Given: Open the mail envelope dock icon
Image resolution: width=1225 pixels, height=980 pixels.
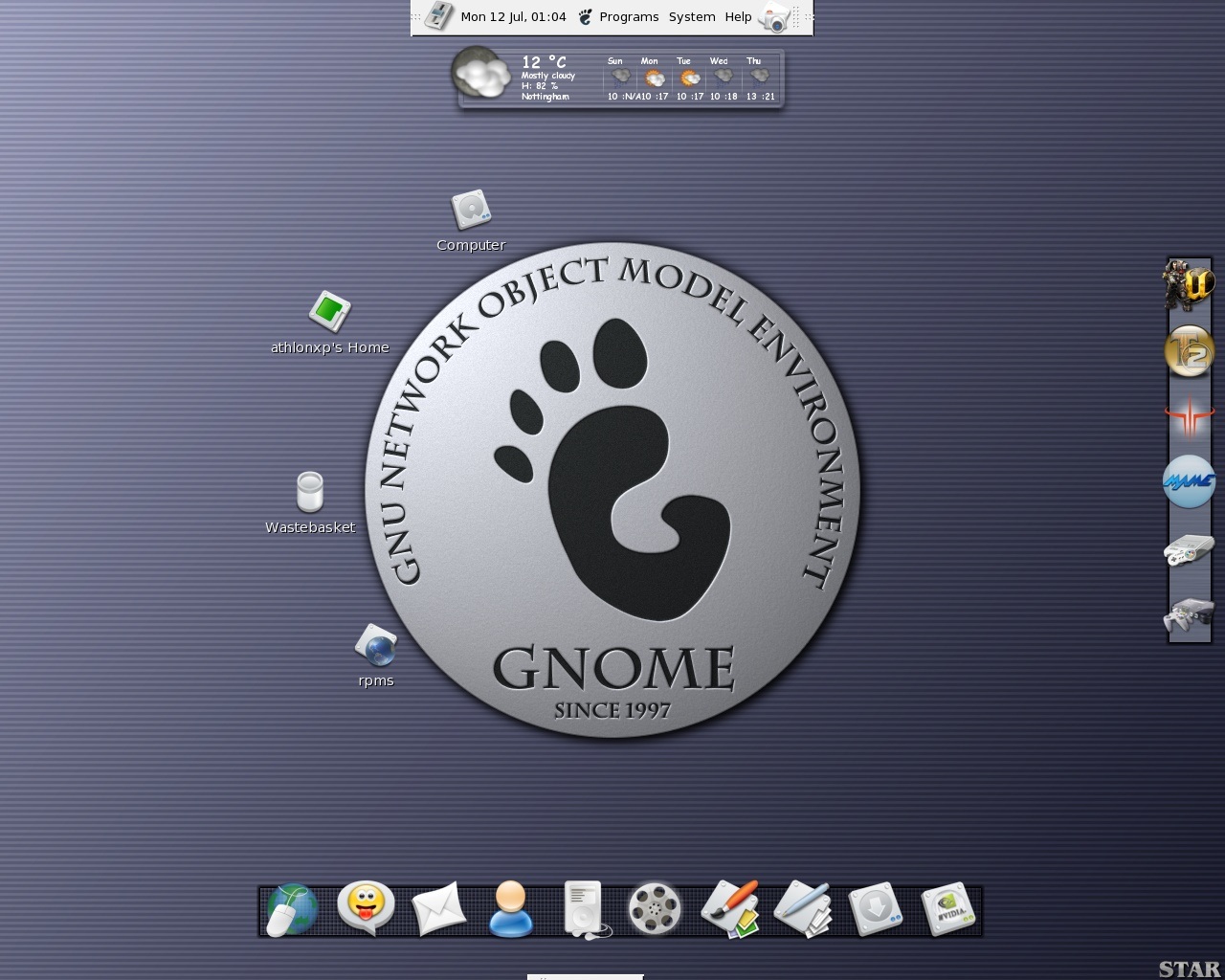Looking at the screenshot, I should [438, 910].
